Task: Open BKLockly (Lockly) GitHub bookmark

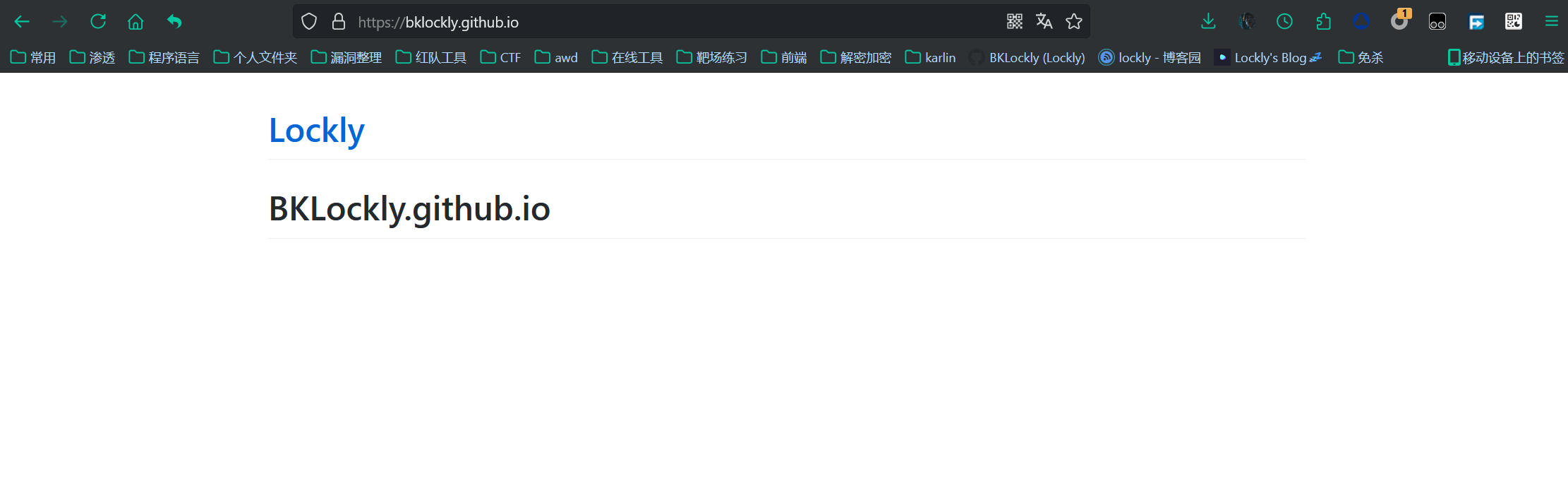Action: point(1027,57)
